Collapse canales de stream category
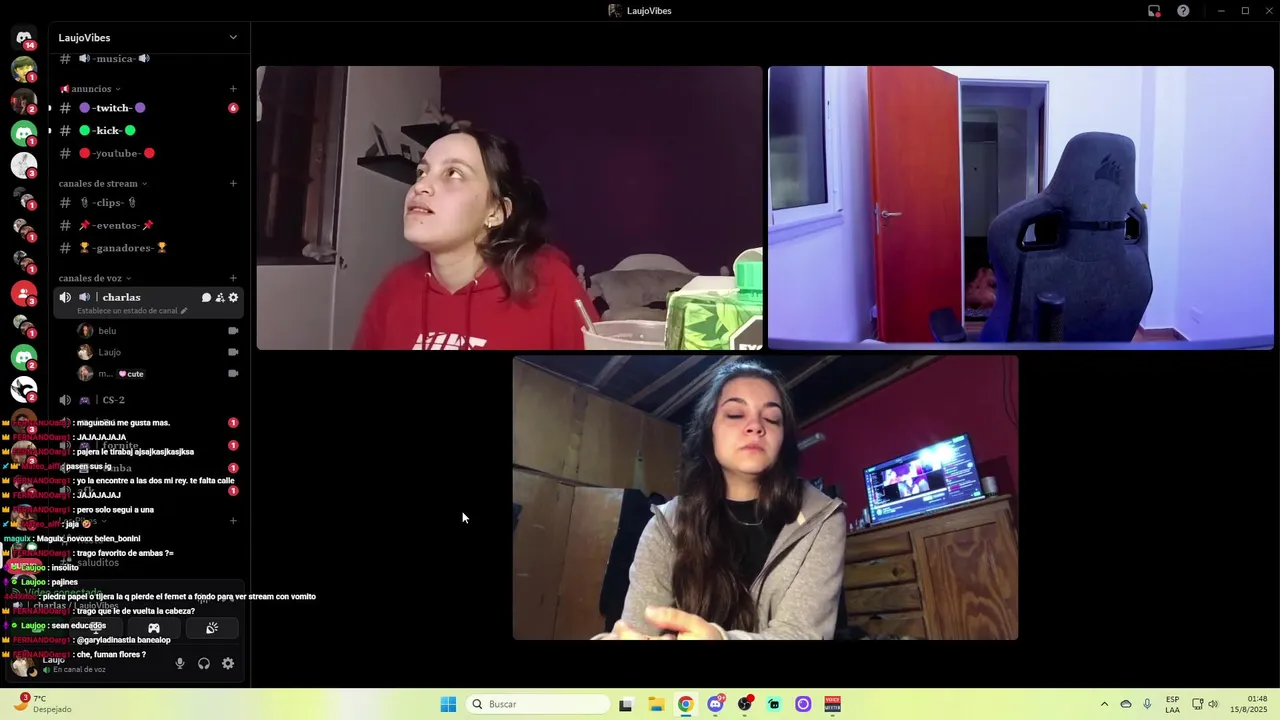 click(x=103, y=183)
